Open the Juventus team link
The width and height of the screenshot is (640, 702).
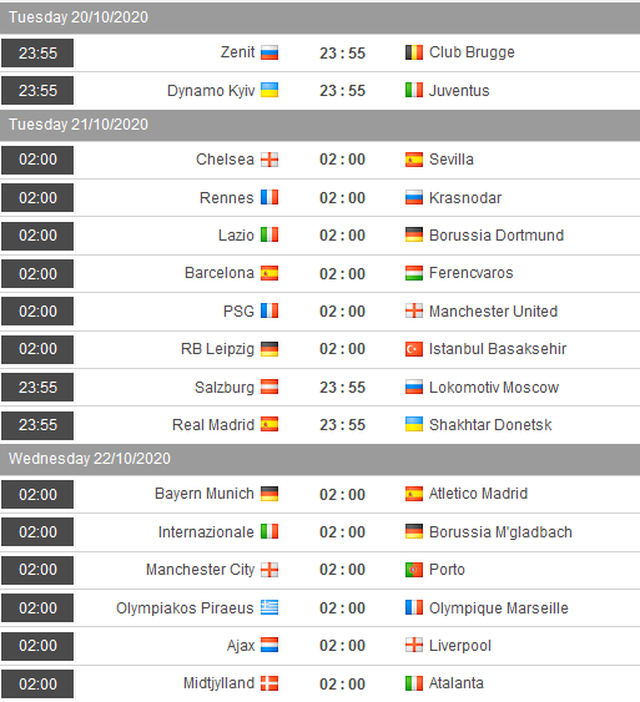459,90
